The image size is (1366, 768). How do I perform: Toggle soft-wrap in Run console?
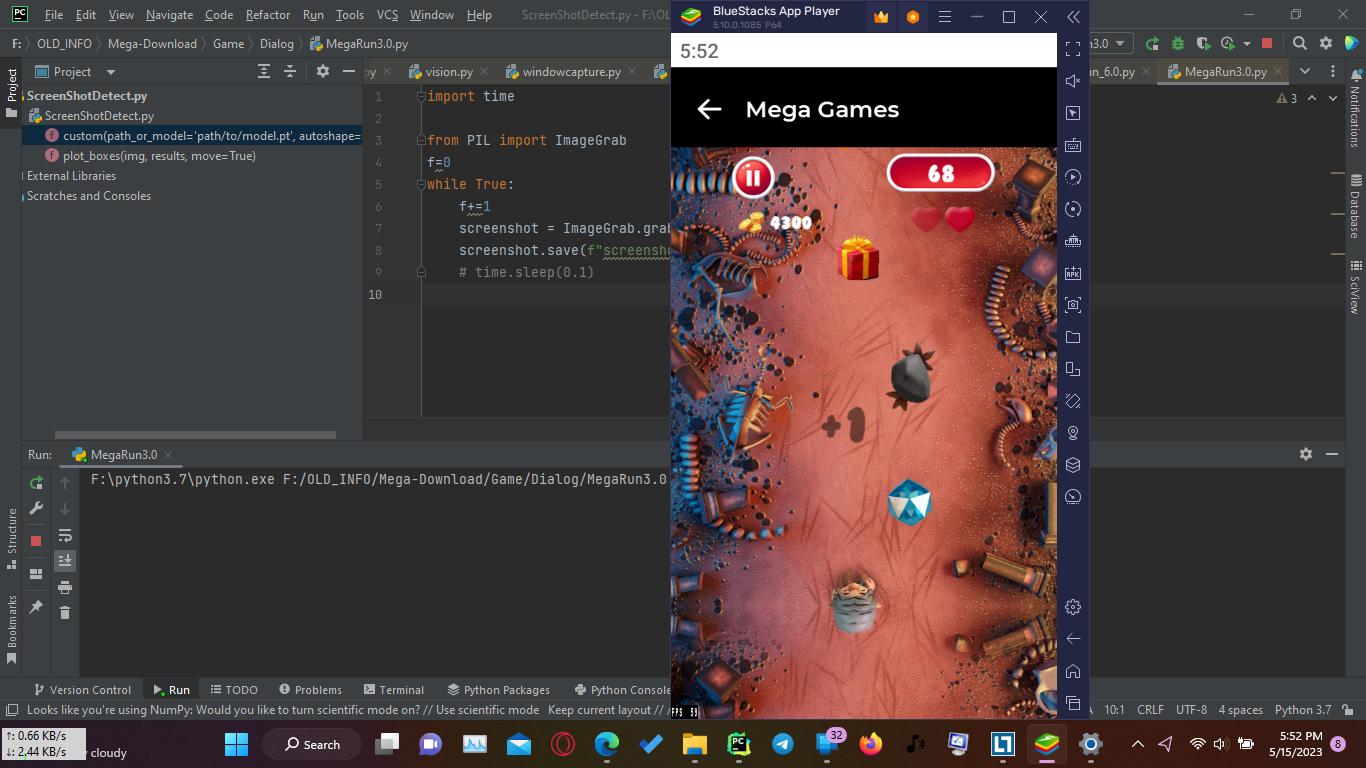(x=65, y=535)
